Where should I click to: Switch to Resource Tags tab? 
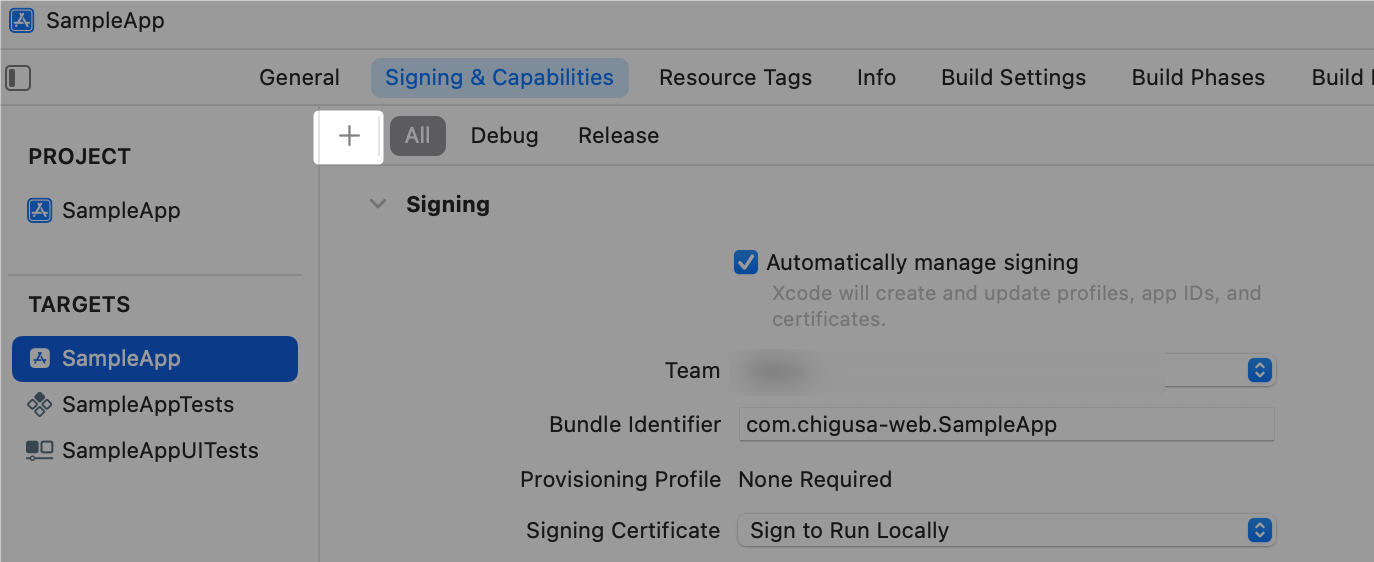[x=735, y=78]
